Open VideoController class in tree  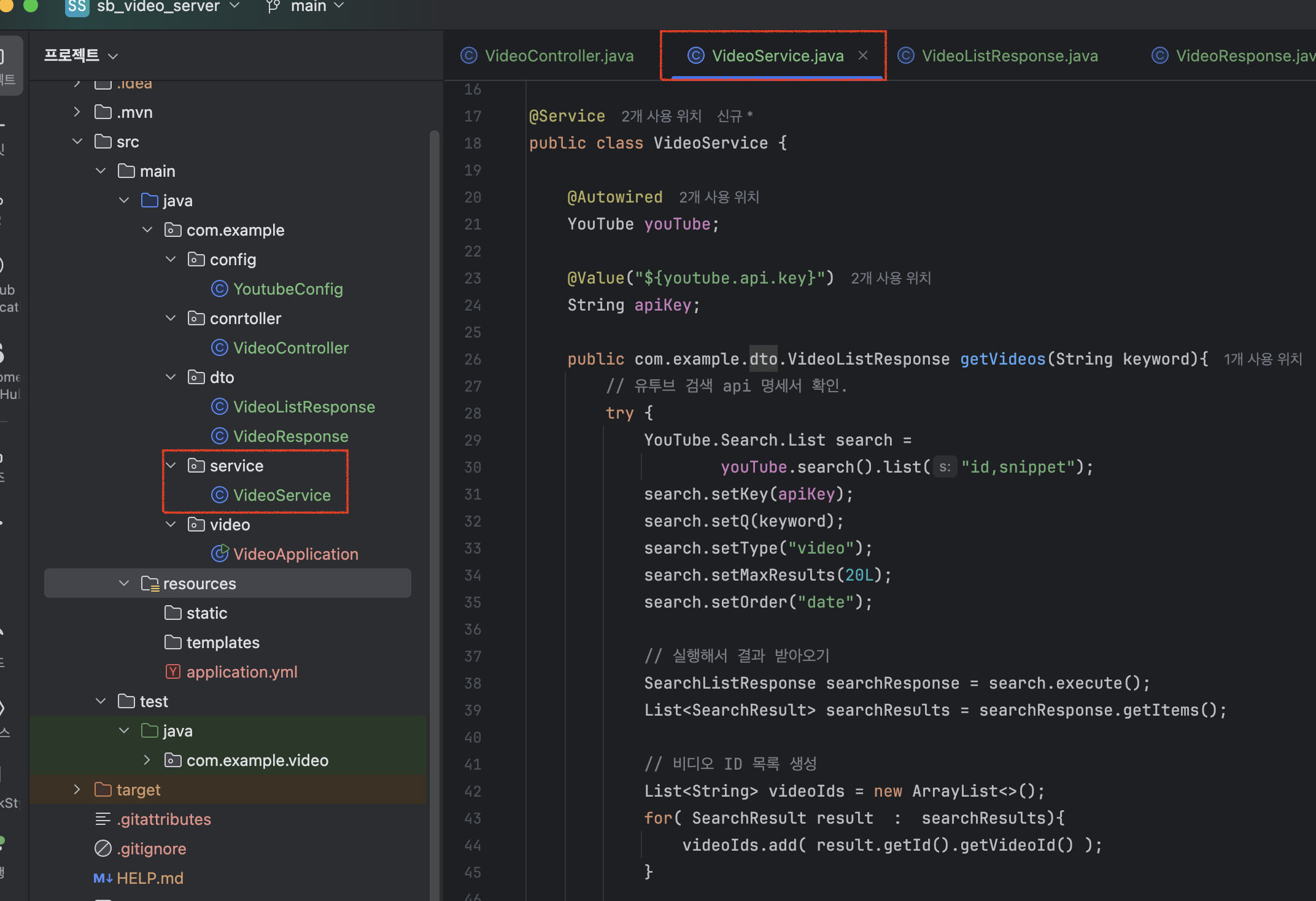tap(291, 348)
